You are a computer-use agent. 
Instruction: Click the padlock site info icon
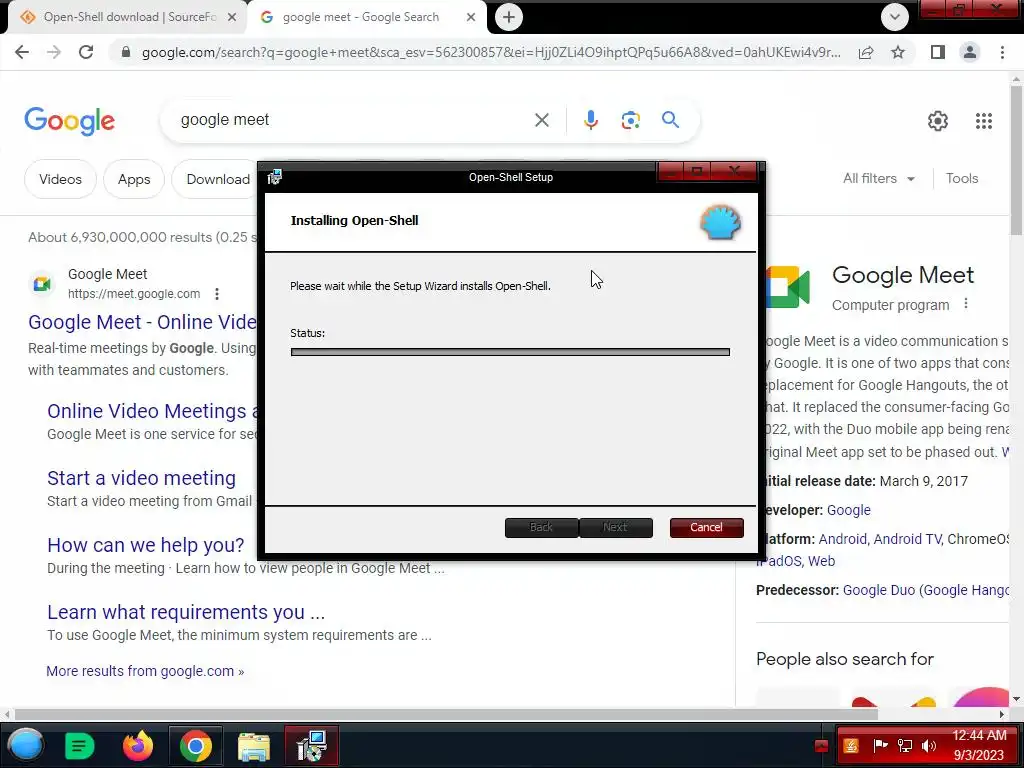click(126, 52)
